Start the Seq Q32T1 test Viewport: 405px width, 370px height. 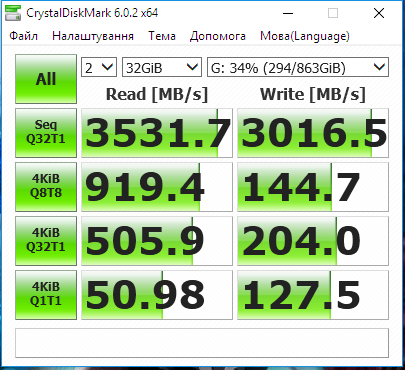(46, 133)
